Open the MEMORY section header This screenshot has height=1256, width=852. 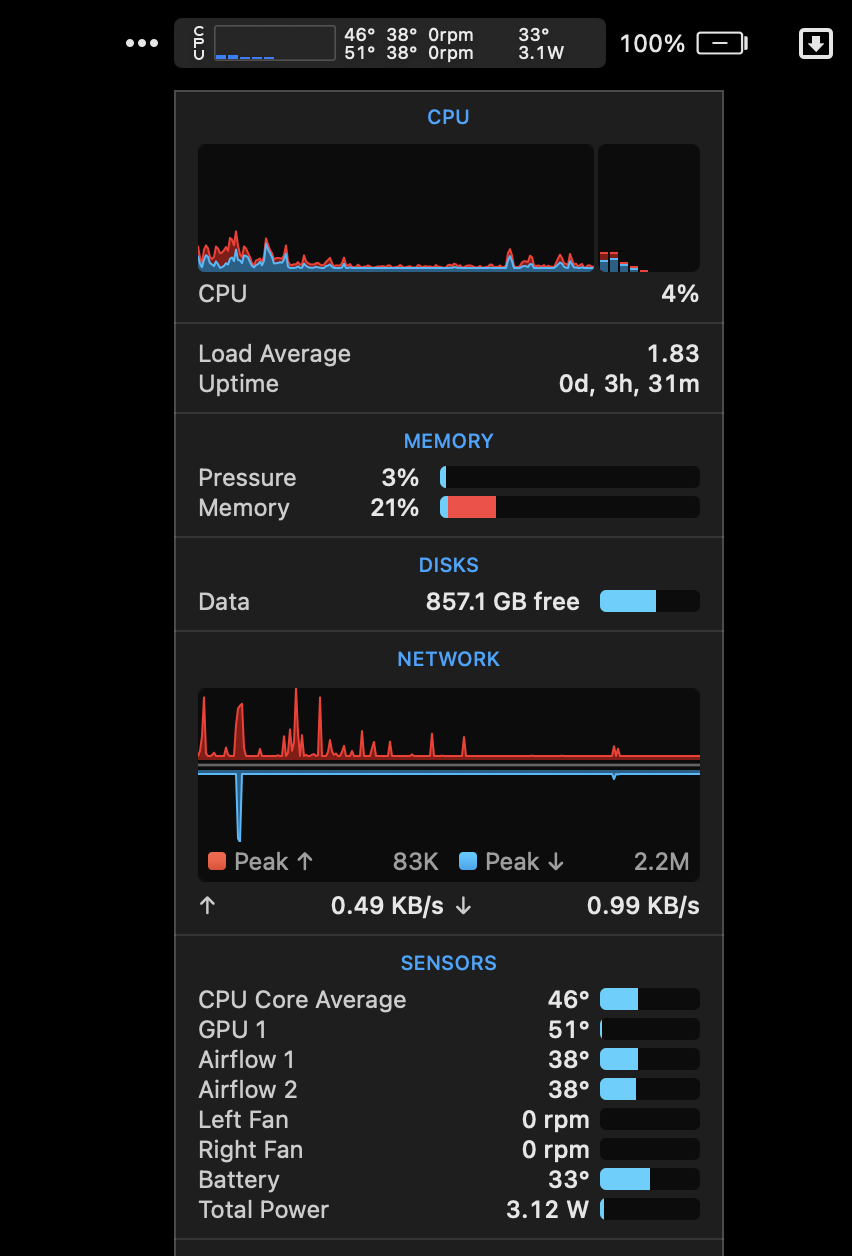pos(448,441)
